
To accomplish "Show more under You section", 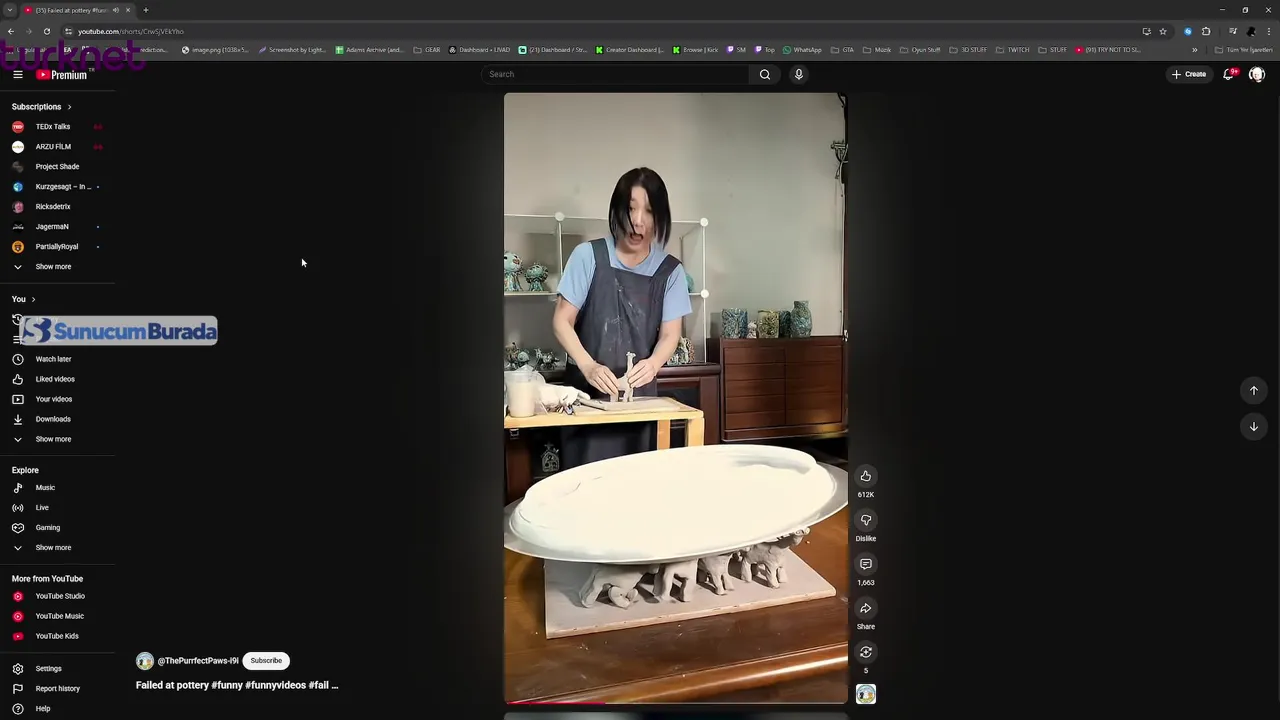I will 53,439.
